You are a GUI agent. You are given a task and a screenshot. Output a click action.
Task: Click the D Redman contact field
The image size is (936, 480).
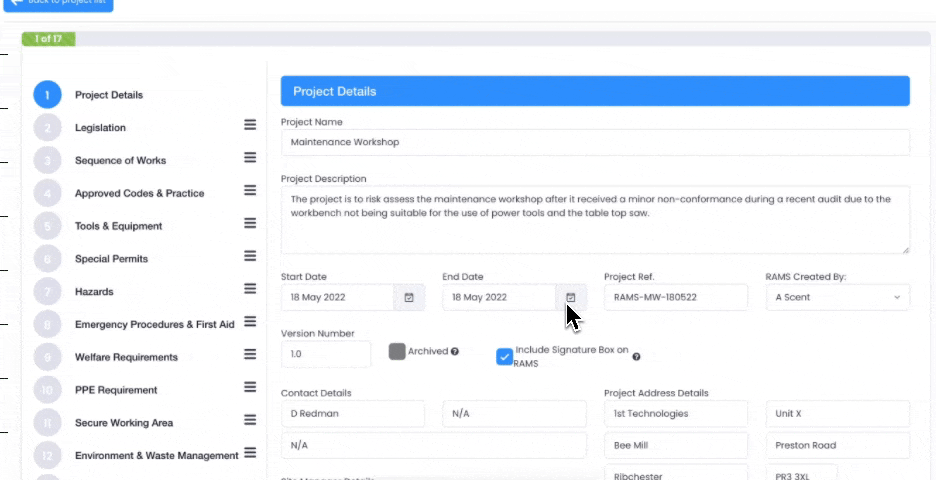tap(353, 414)
